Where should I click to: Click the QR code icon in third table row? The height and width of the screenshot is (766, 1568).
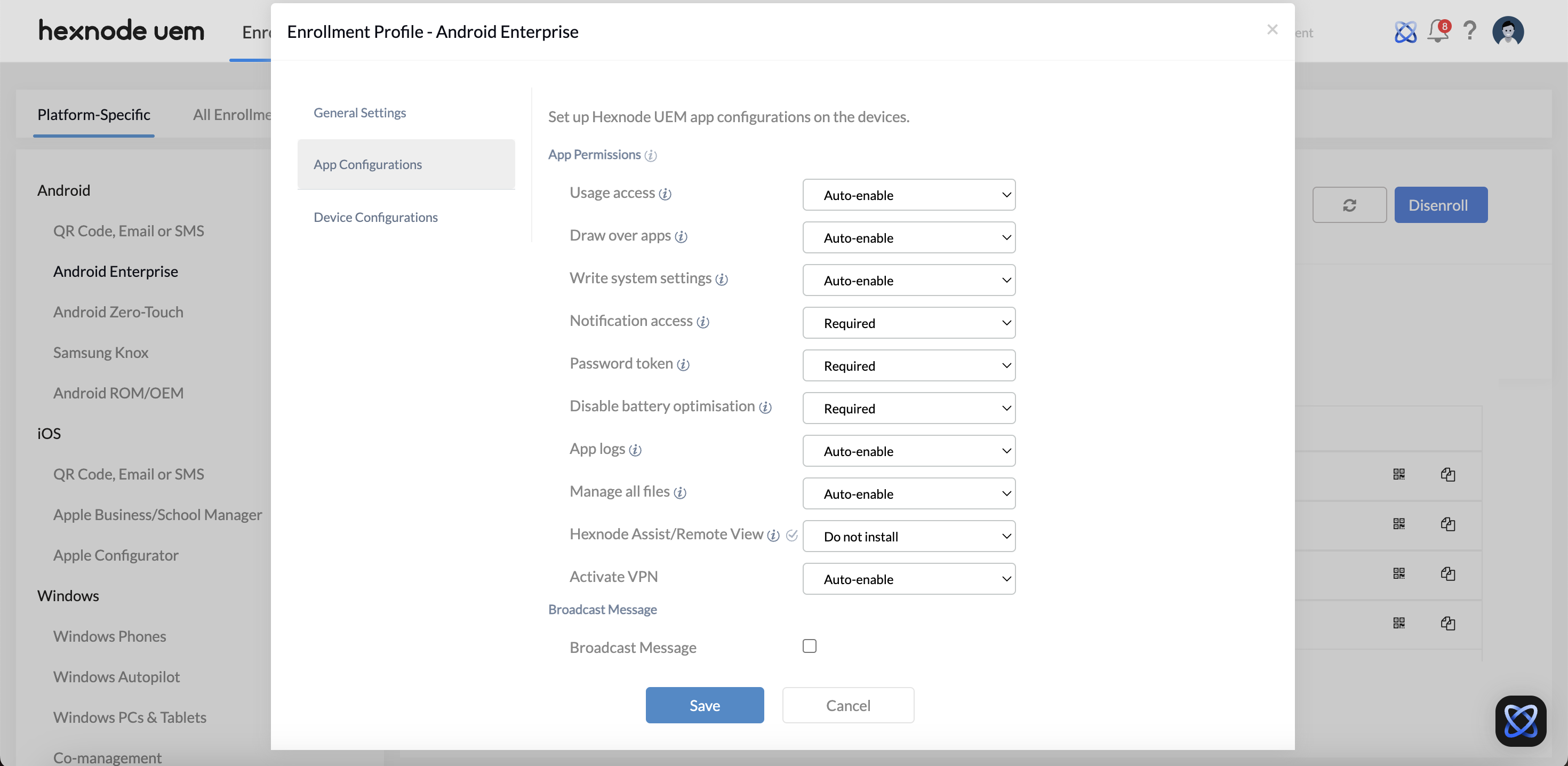pos(1399,573)
